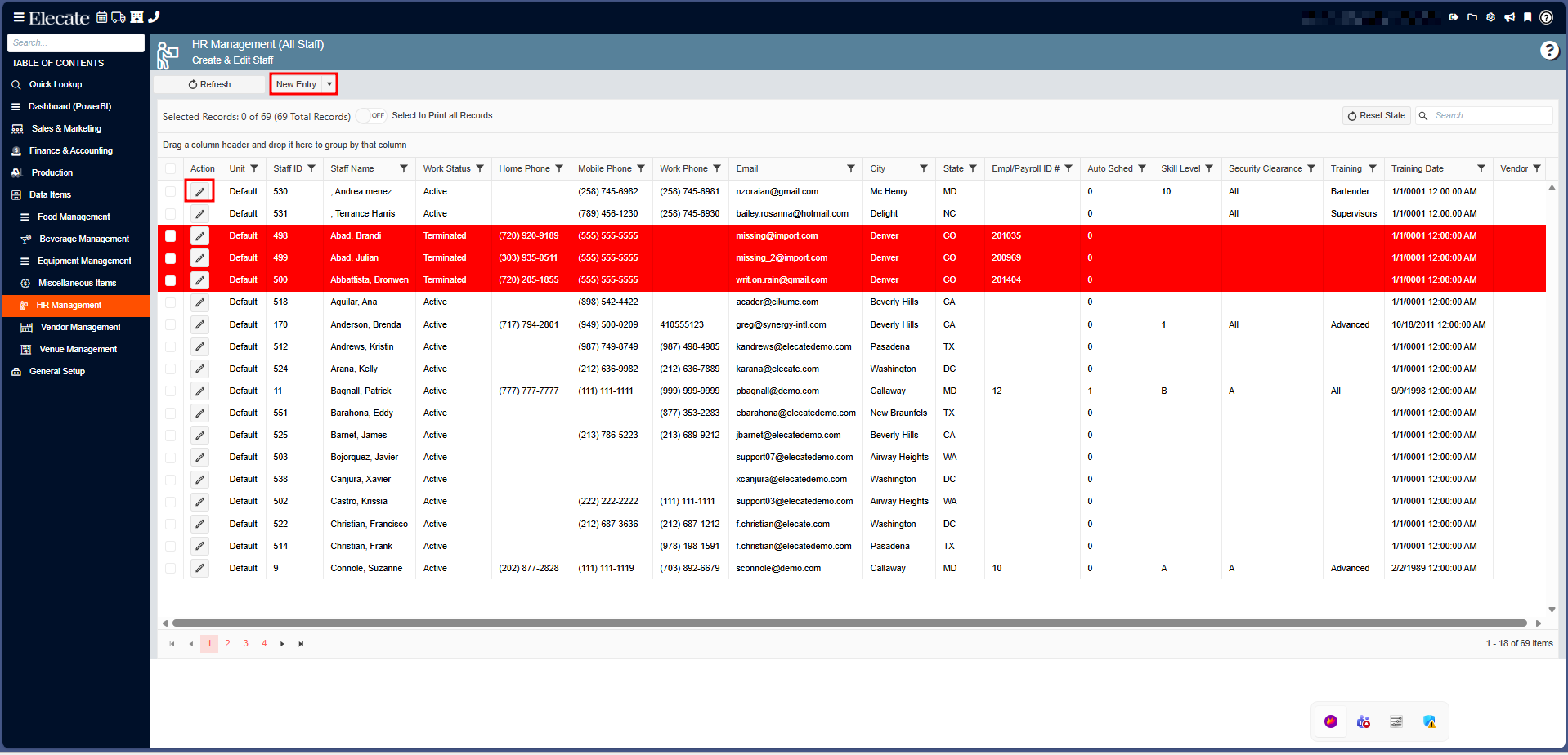Image resolution: width=1568 pixels, height=755 pixels.
Task: Click the Reset State button
Action: 1376,116
